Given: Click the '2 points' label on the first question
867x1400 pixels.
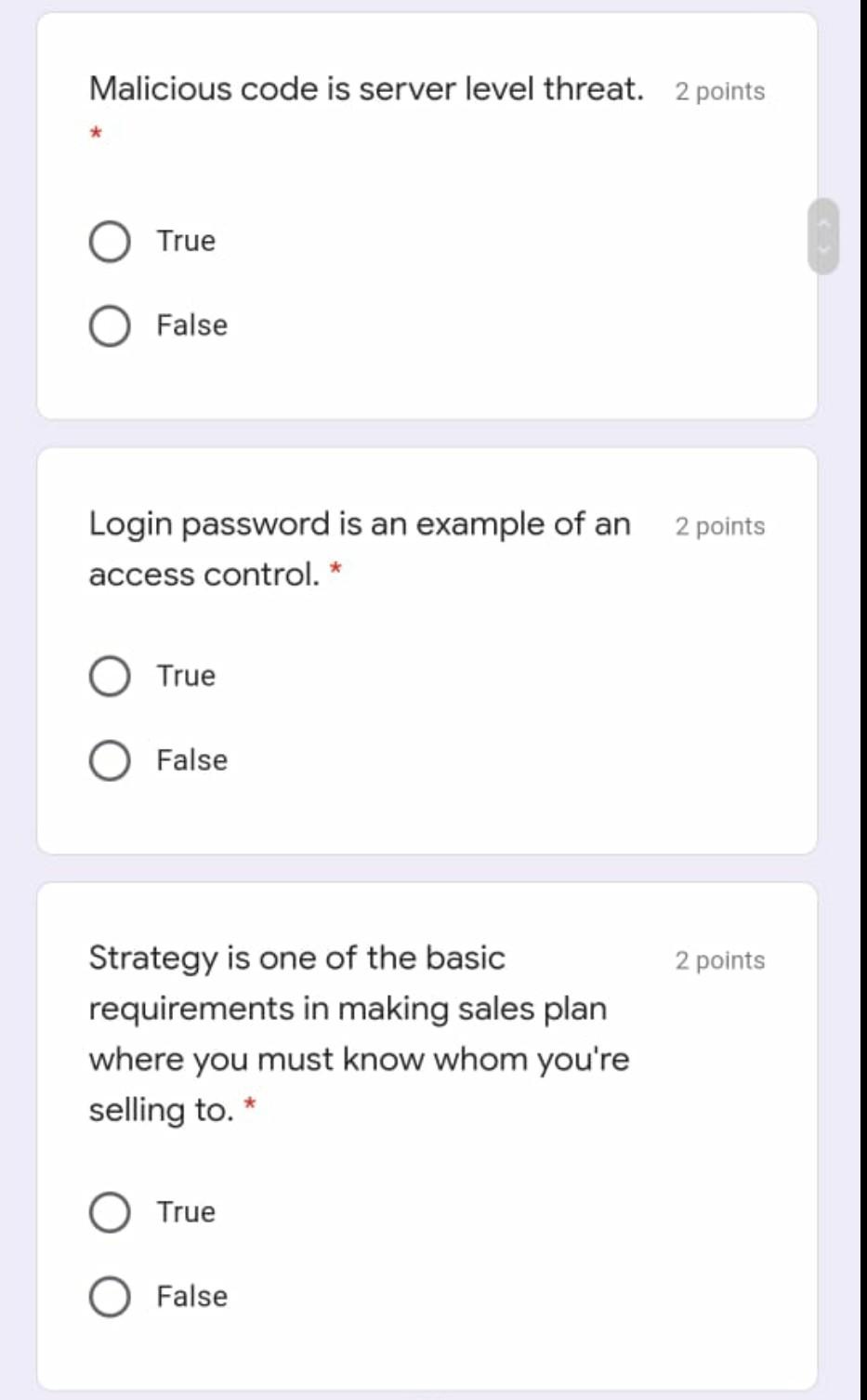Looking at the screenshot, I should (x=720, y=90).
